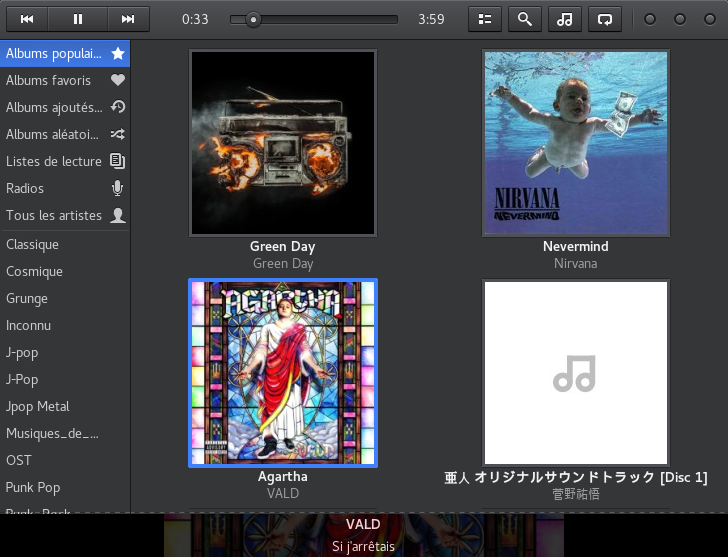Open the list view toolbar button
The width and height of the screenshot is (728, 557).
tap(485, 19)
